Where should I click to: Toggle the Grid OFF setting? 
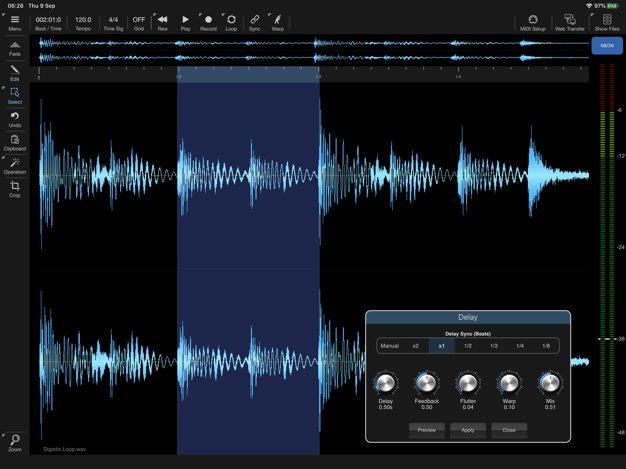(x=139, y=22)
